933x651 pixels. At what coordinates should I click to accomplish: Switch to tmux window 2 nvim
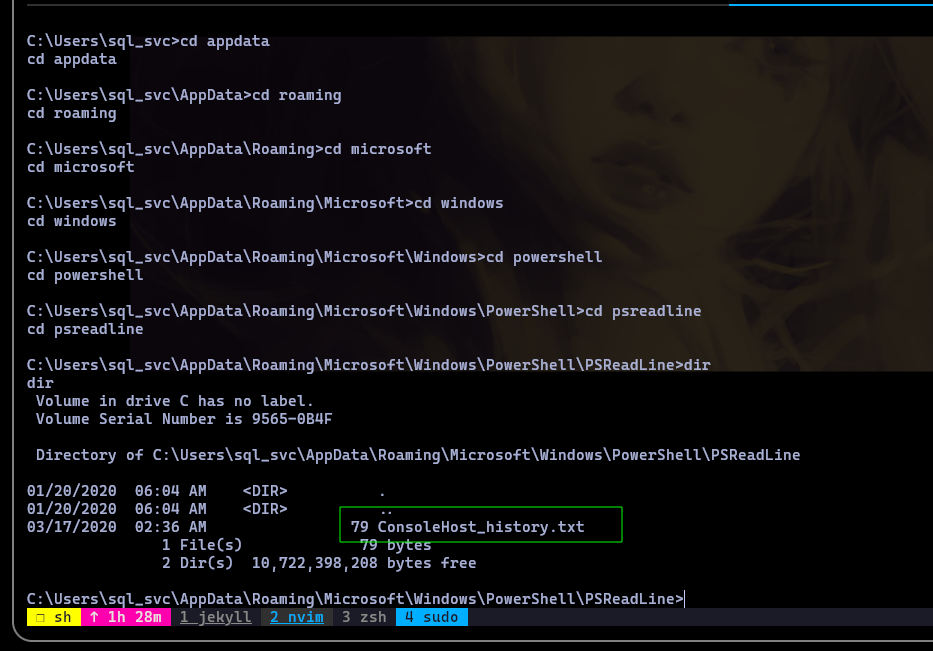pyautogui.click(x=296, y=617)
